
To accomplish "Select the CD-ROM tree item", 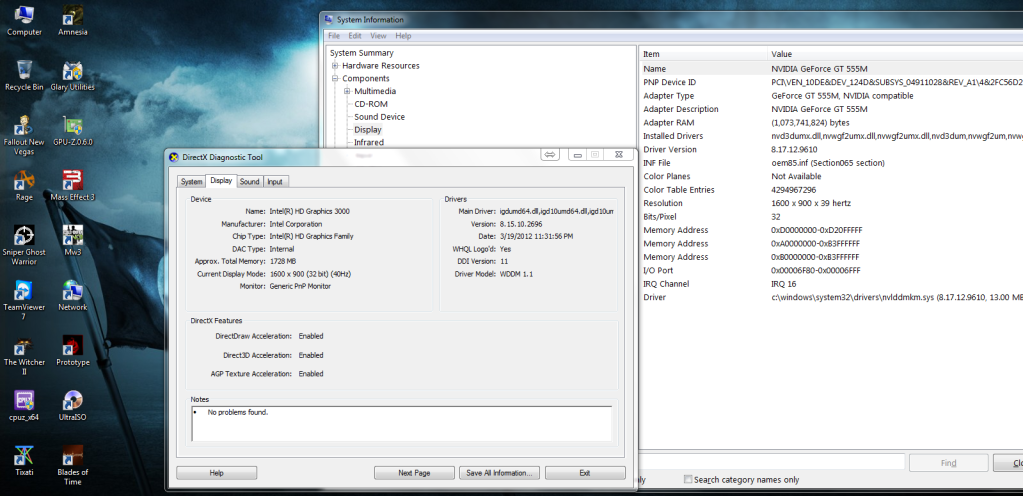I will pos(371,104).
